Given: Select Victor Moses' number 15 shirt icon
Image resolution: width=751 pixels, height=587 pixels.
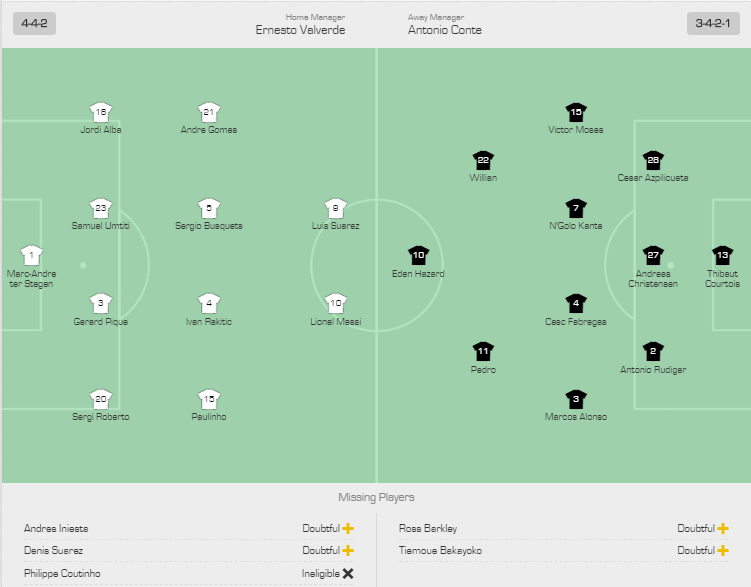Looking at the screenshot, I should 576,113.
